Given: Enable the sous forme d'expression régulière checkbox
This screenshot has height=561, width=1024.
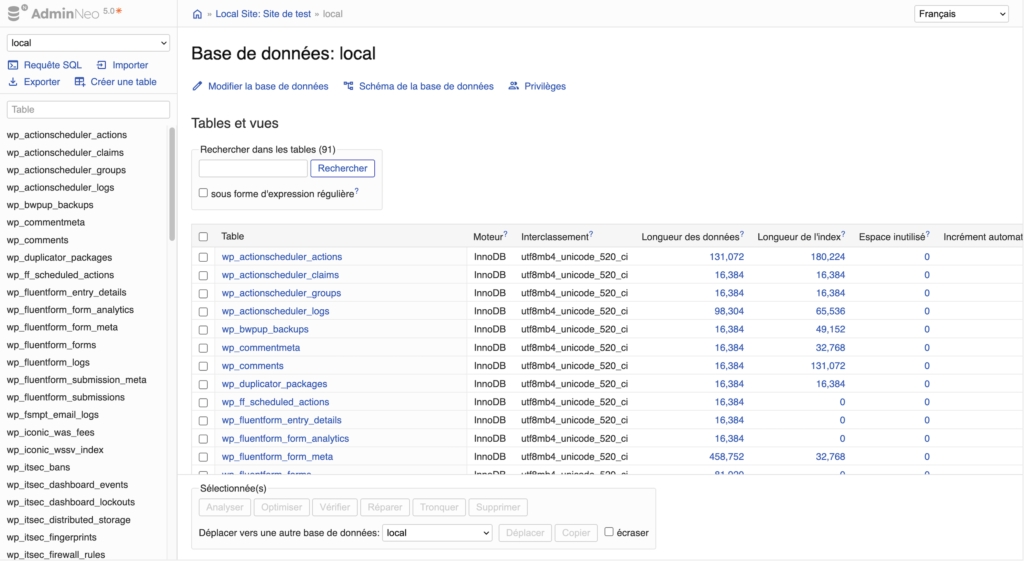Looking at the screenshot, I should 203,193.
